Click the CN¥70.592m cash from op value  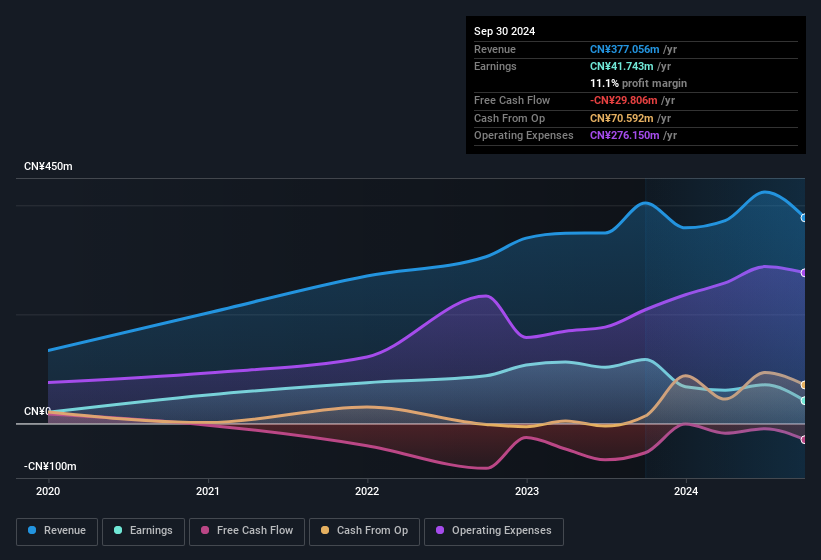point(622,118)
